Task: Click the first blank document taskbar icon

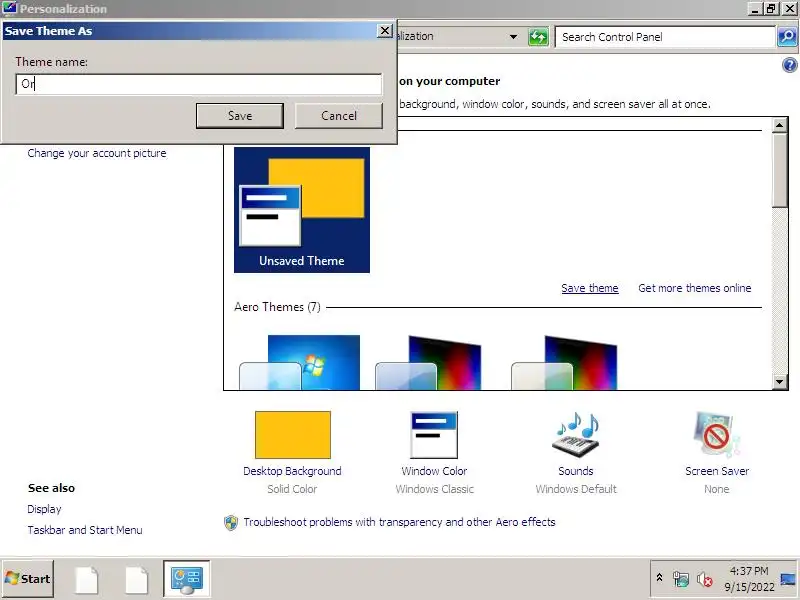Action: pos(87,580)
